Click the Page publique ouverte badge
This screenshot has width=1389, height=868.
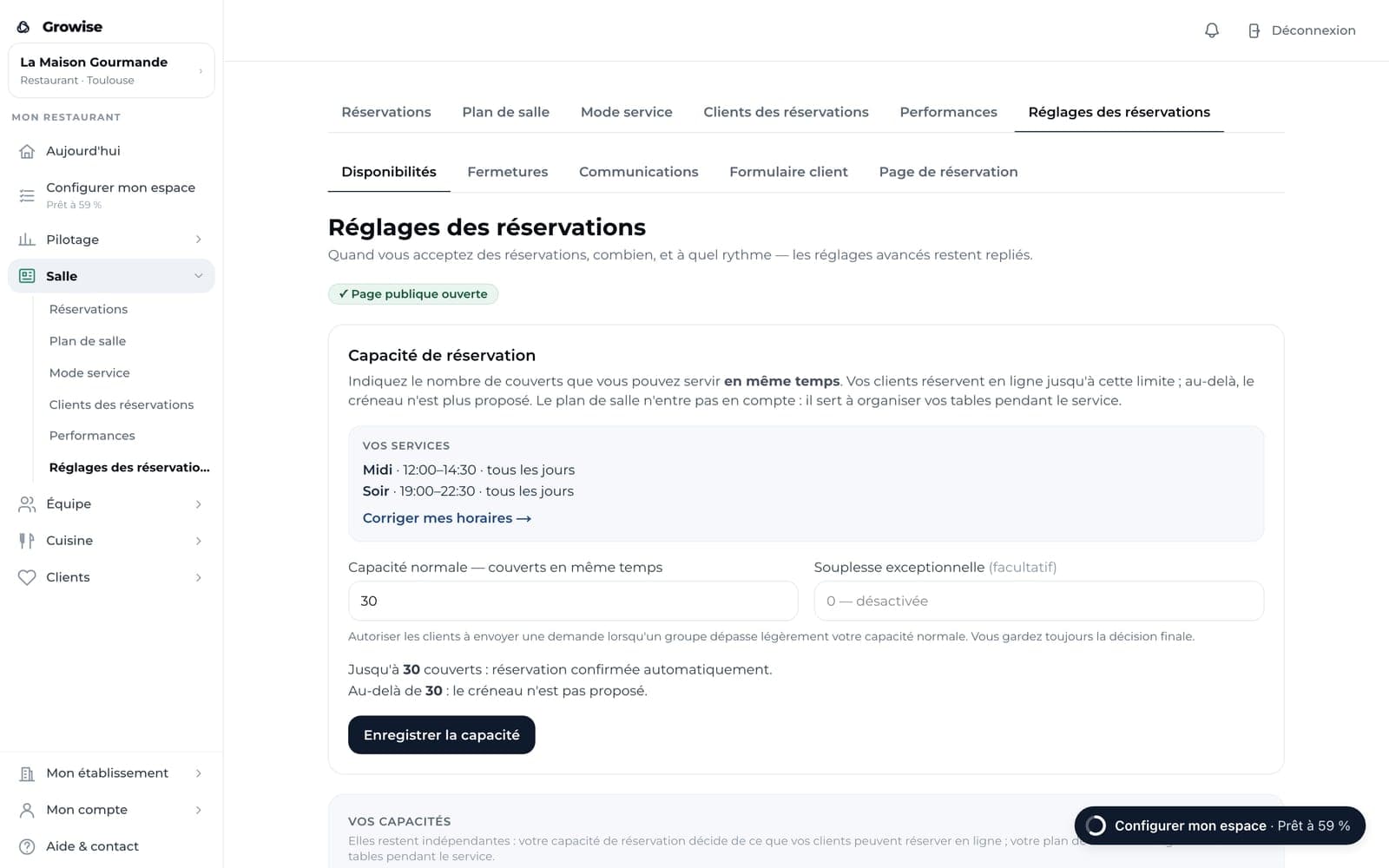413,294
